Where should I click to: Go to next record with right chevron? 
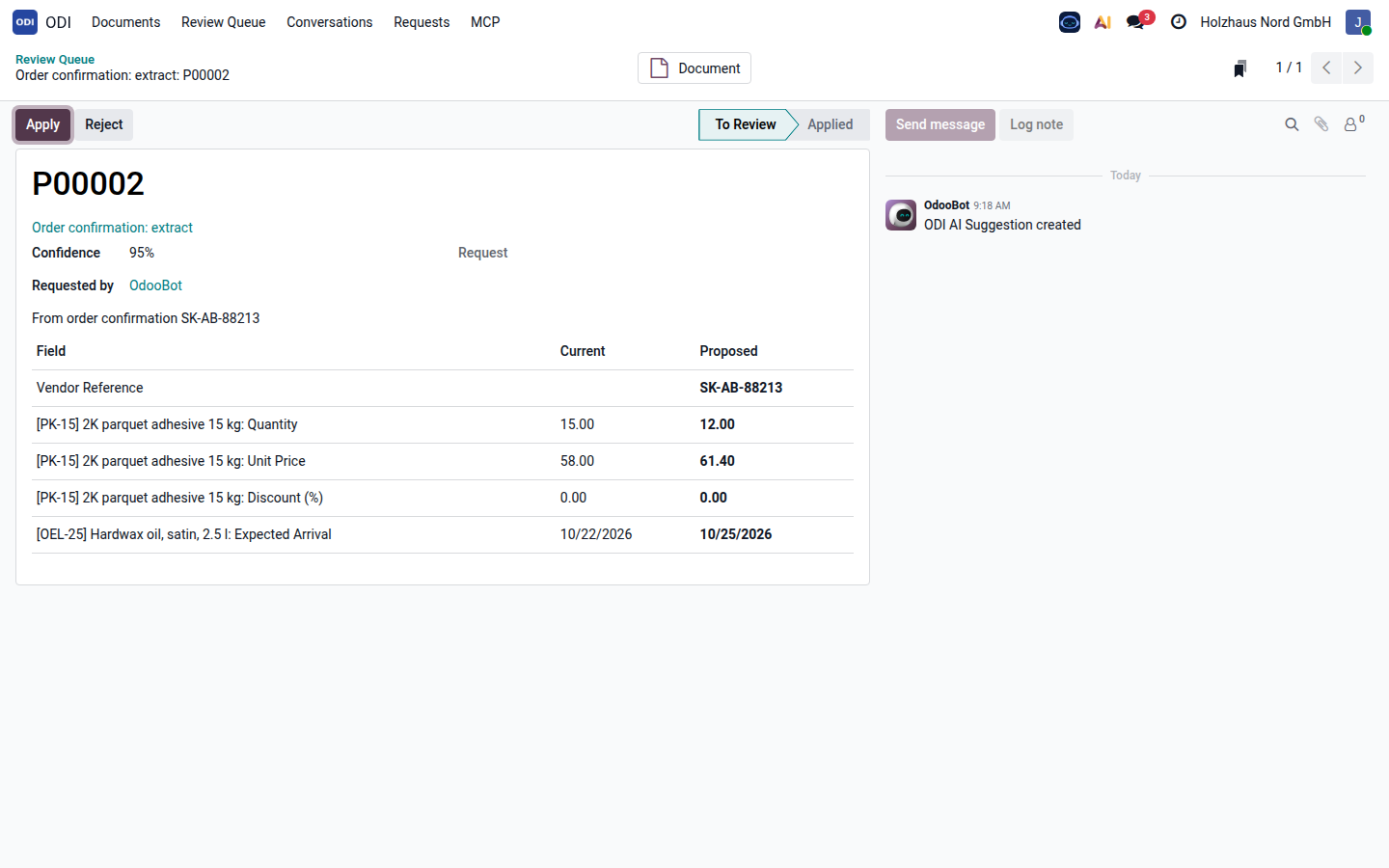coord(1358,68)
